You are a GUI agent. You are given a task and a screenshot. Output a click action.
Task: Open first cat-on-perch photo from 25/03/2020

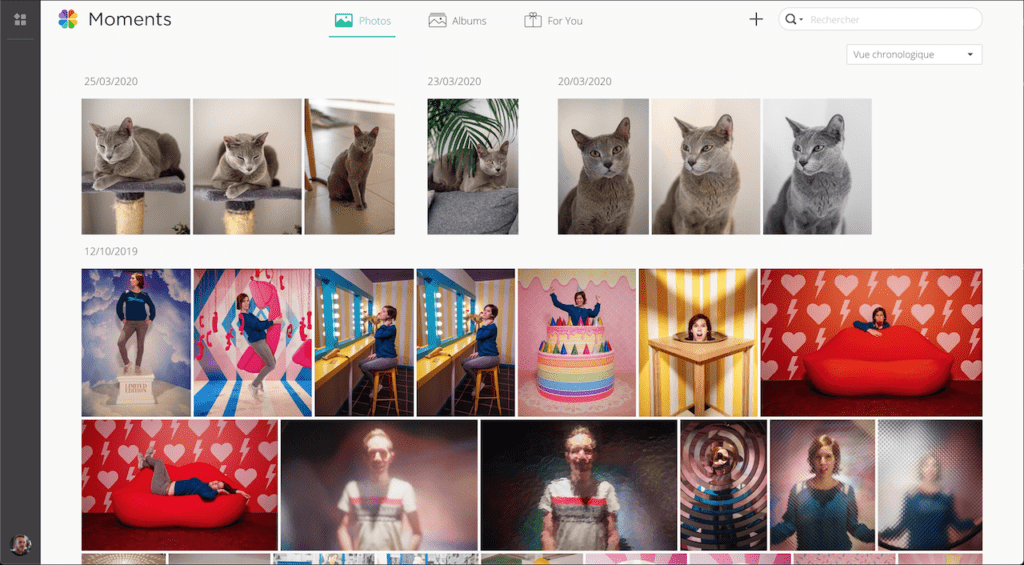click(136, 167)
